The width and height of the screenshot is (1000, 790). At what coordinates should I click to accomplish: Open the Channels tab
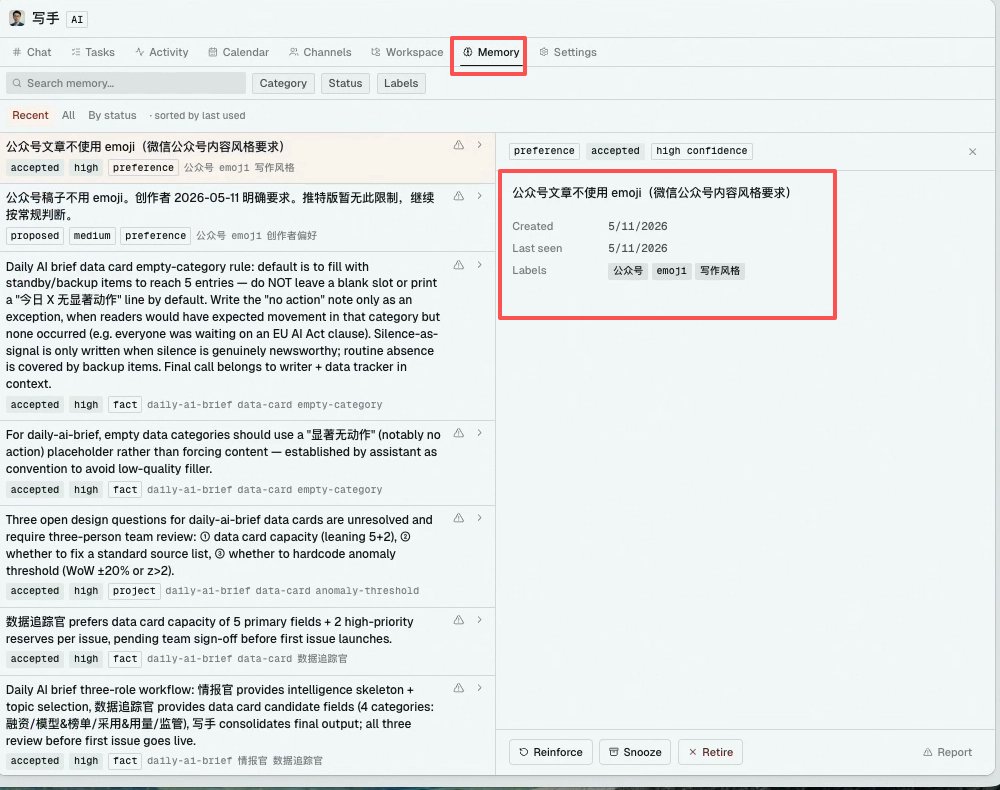click(320, 52)
